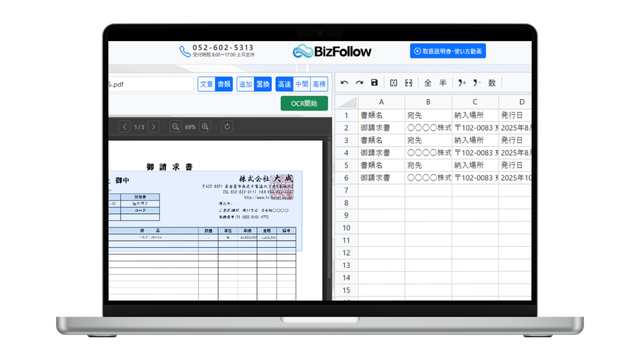Click cell C4 containing 〒102-0083
The height and width of the screenshot is (360, 640).
(x=475, y=153)
